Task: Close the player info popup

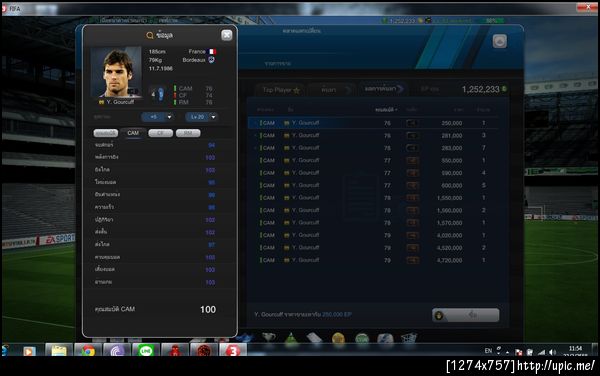Action: click(x=227, y=35)
